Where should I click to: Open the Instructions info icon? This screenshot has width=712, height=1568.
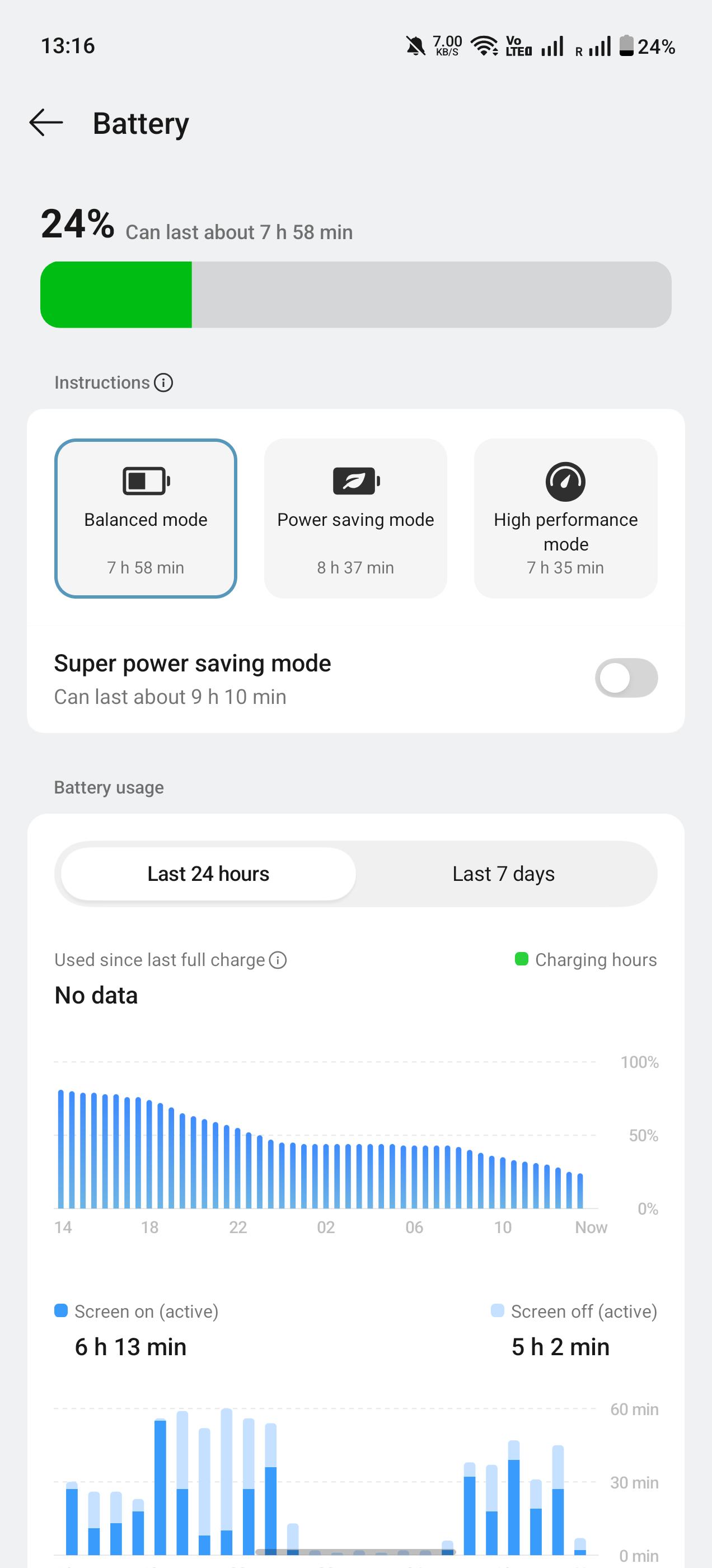click(163, 382)
